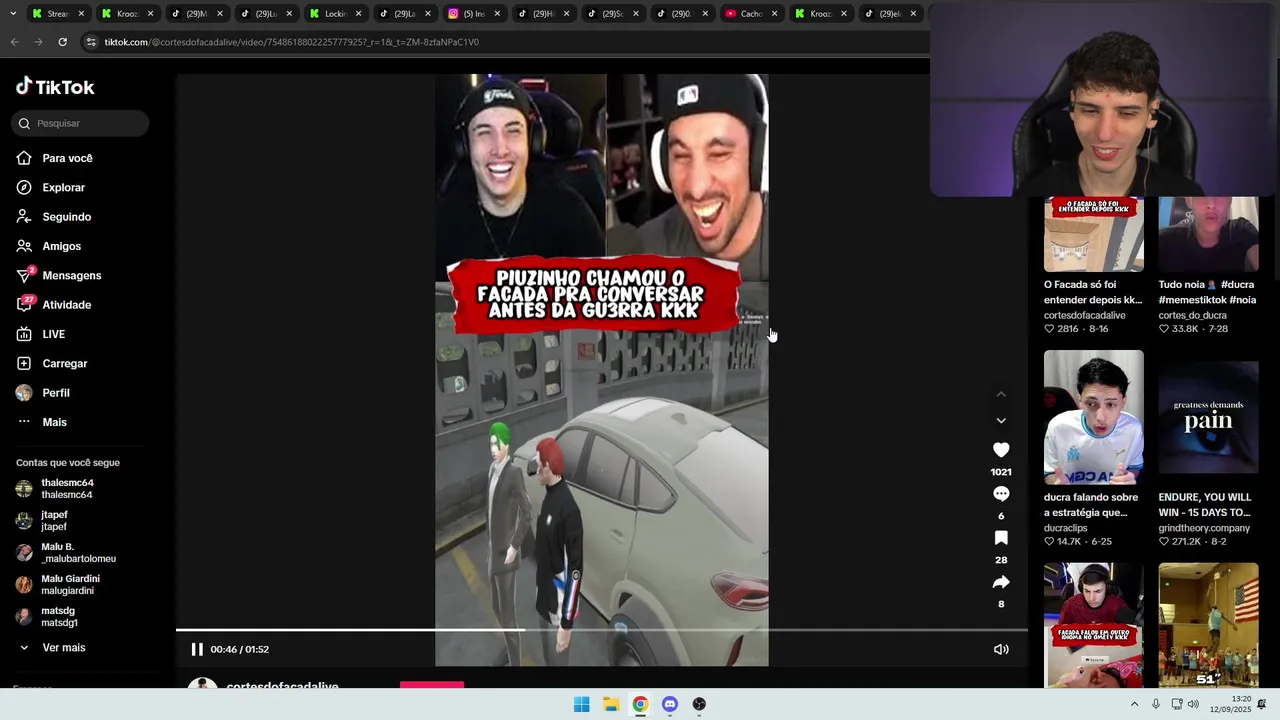Save video with the bookmark icon
The image size is (1280, 720).
point(1001,538)
